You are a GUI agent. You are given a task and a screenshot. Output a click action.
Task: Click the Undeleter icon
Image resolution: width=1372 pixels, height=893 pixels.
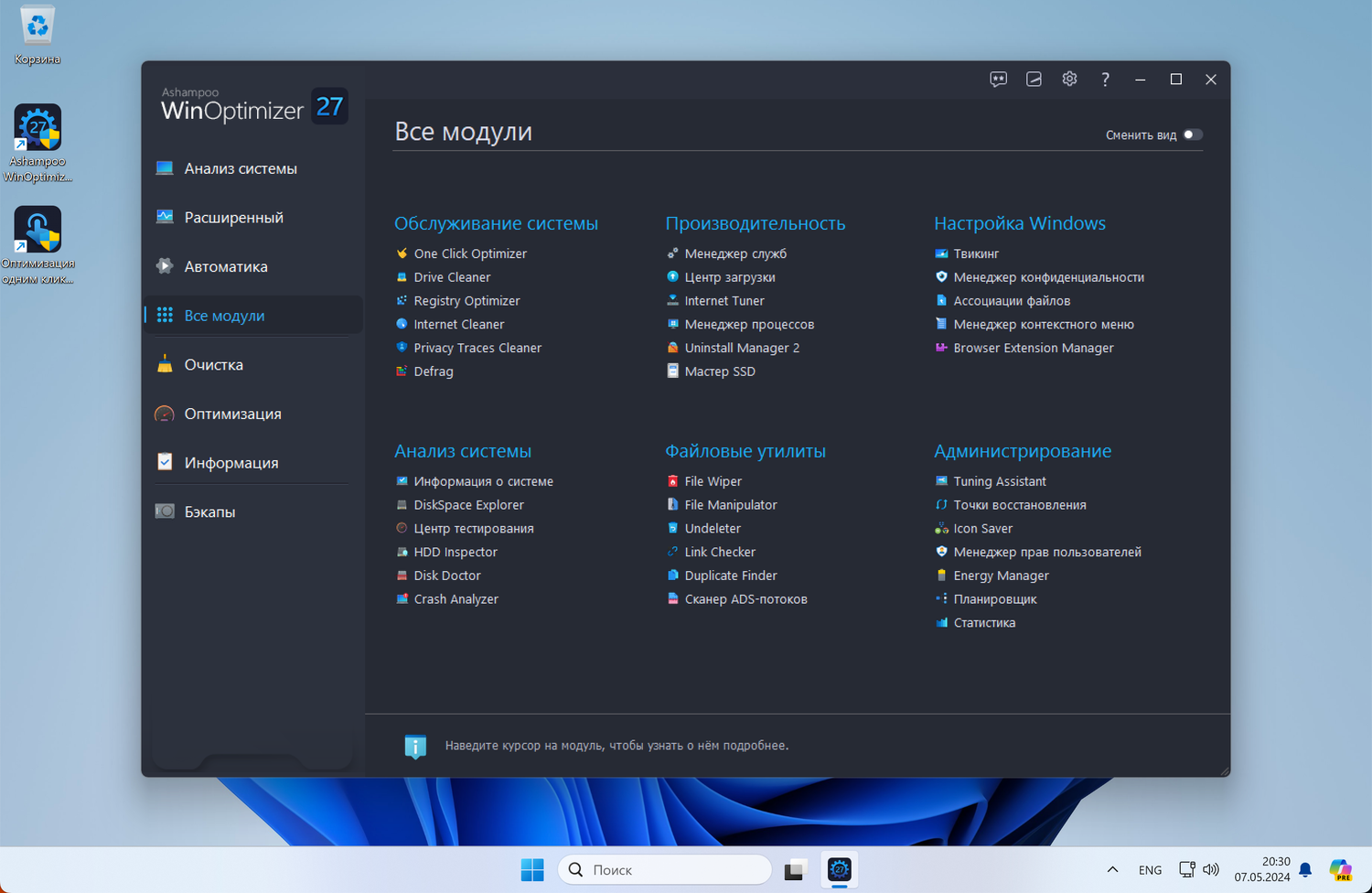(x=672, y=528)
